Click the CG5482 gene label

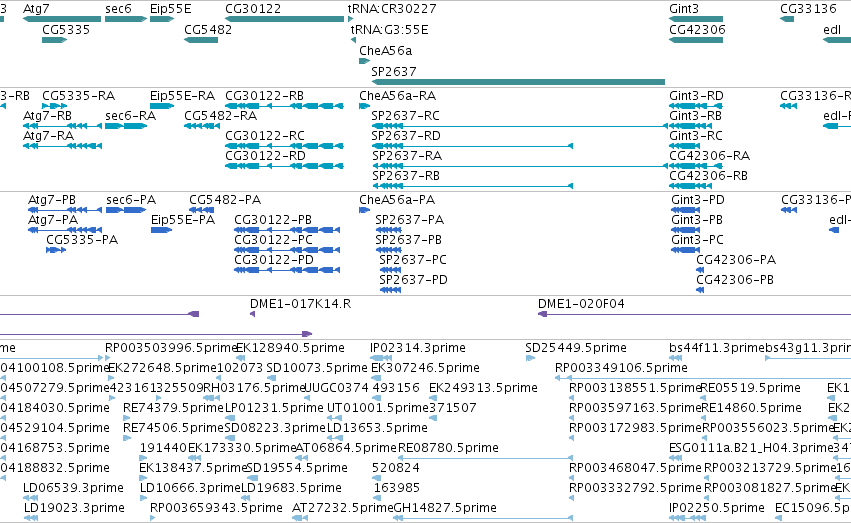pos(208,30)
